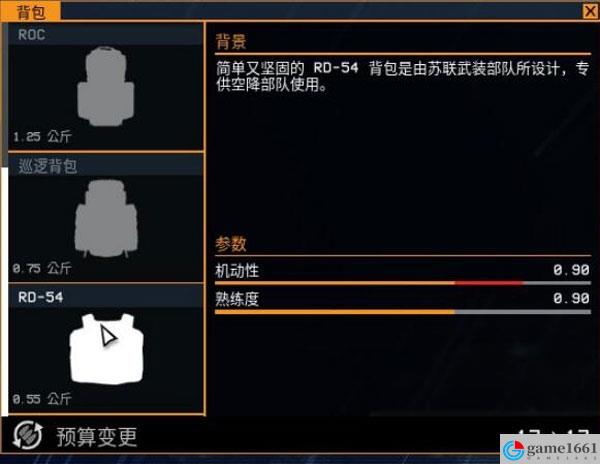Click the RD-54 description text
This screenshot has height=464, width=600.
(x=403, y=77)
